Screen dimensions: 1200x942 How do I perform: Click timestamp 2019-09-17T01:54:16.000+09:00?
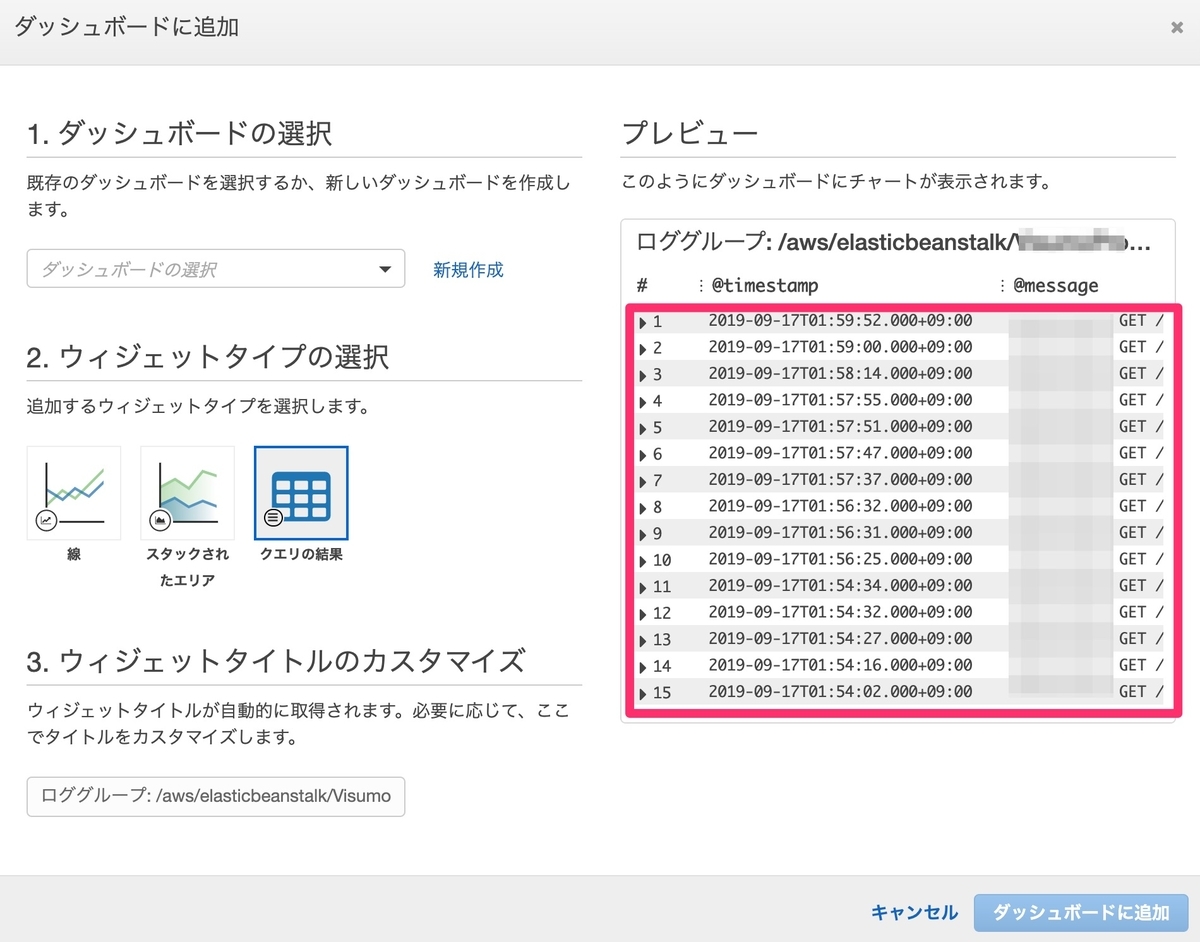840,665
